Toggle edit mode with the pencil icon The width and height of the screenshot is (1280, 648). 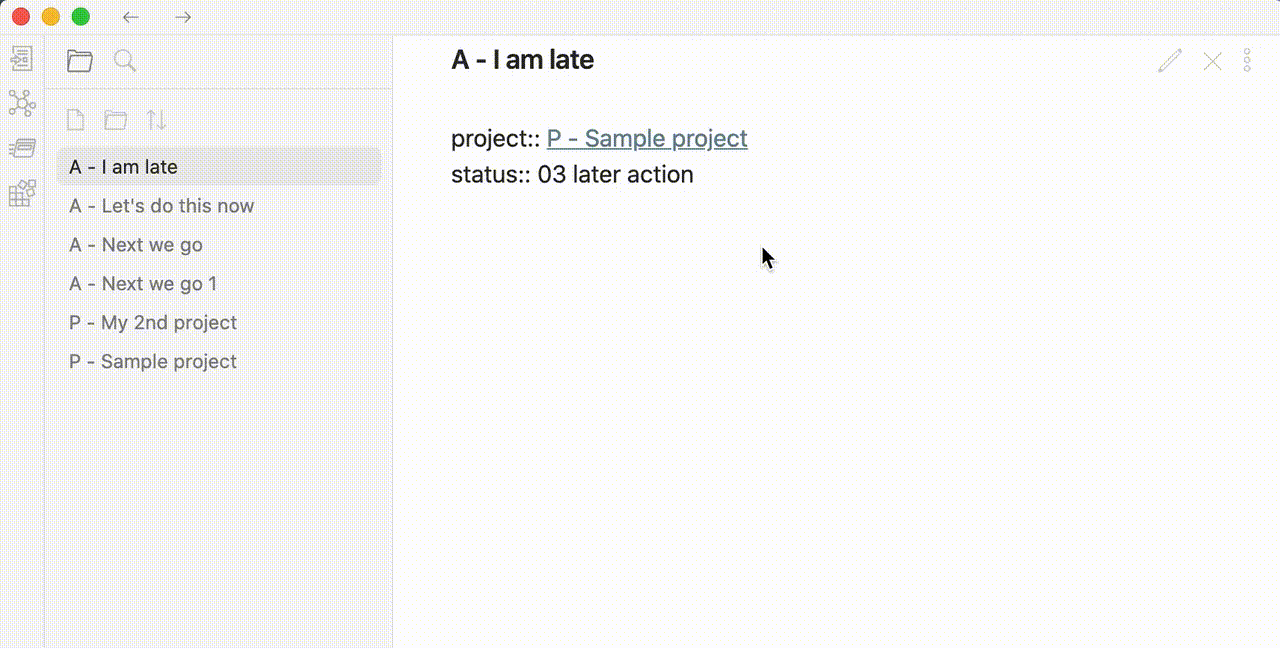[x=1169, y=61]
